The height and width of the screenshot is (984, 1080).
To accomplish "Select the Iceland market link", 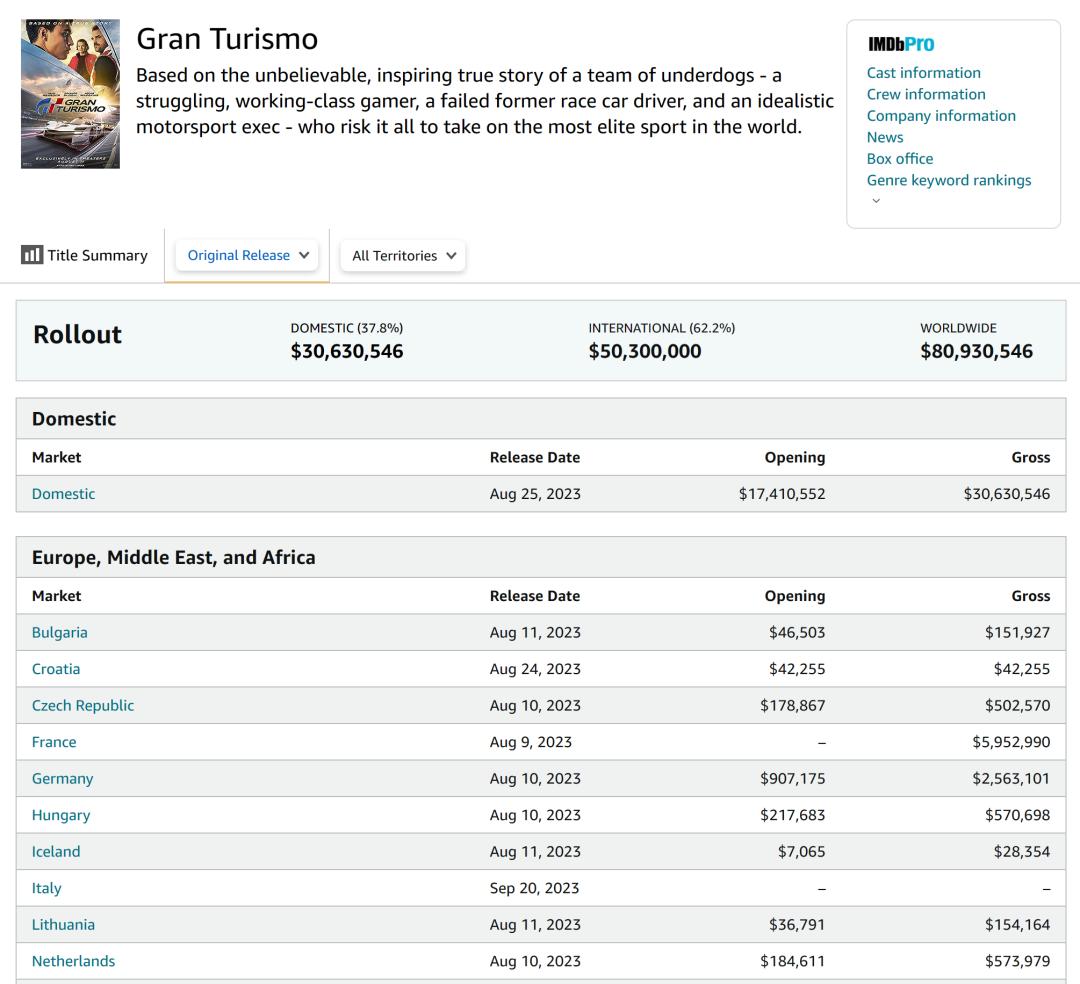I will pos(56,852).
